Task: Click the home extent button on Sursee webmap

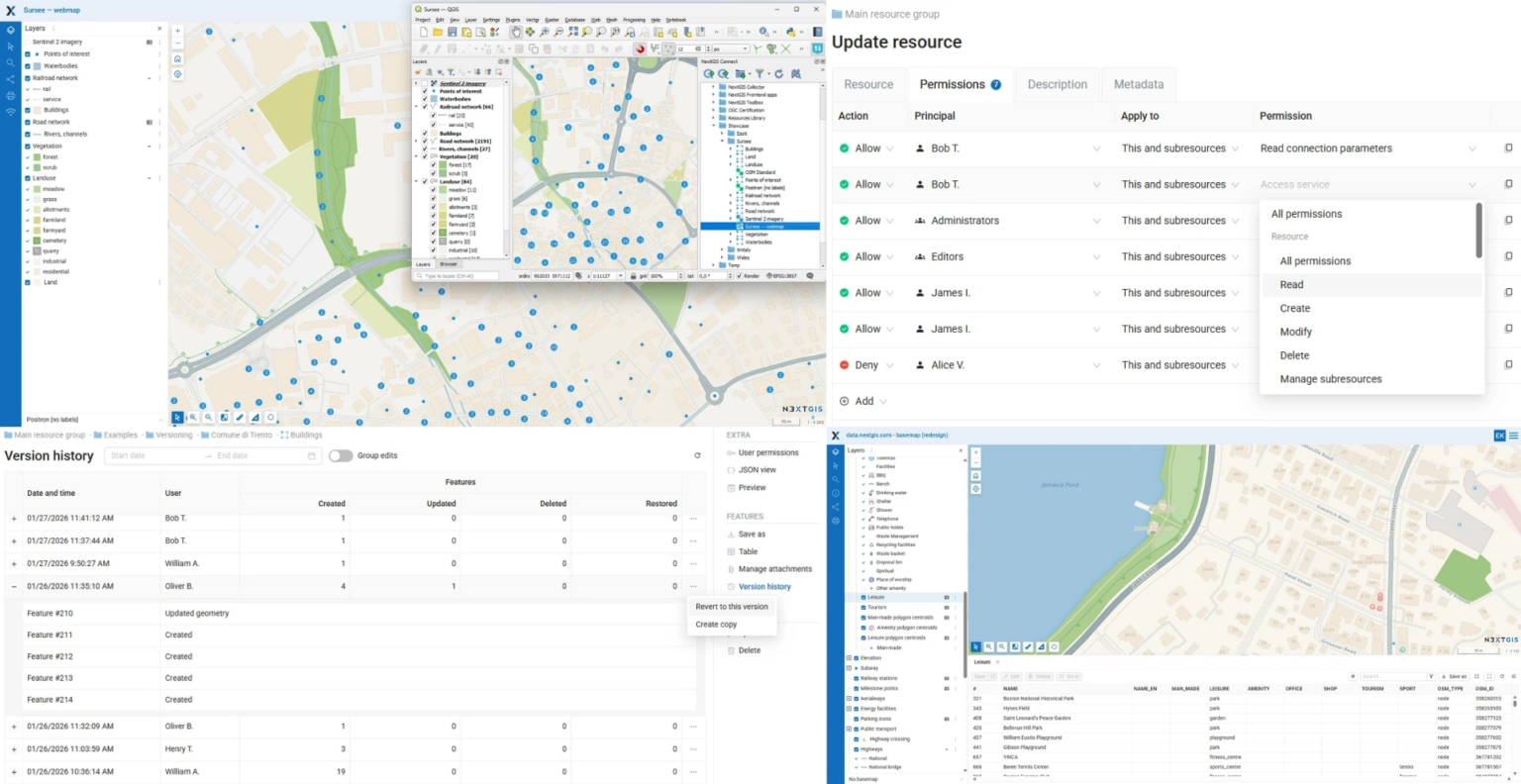Action: (177, 59)
